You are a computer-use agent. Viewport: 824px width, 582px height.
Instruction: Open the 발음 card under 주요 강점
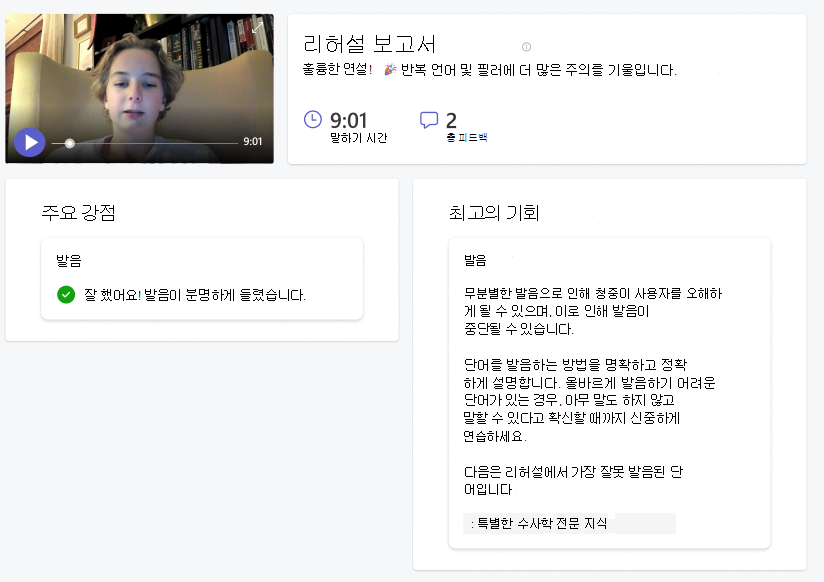202,279
